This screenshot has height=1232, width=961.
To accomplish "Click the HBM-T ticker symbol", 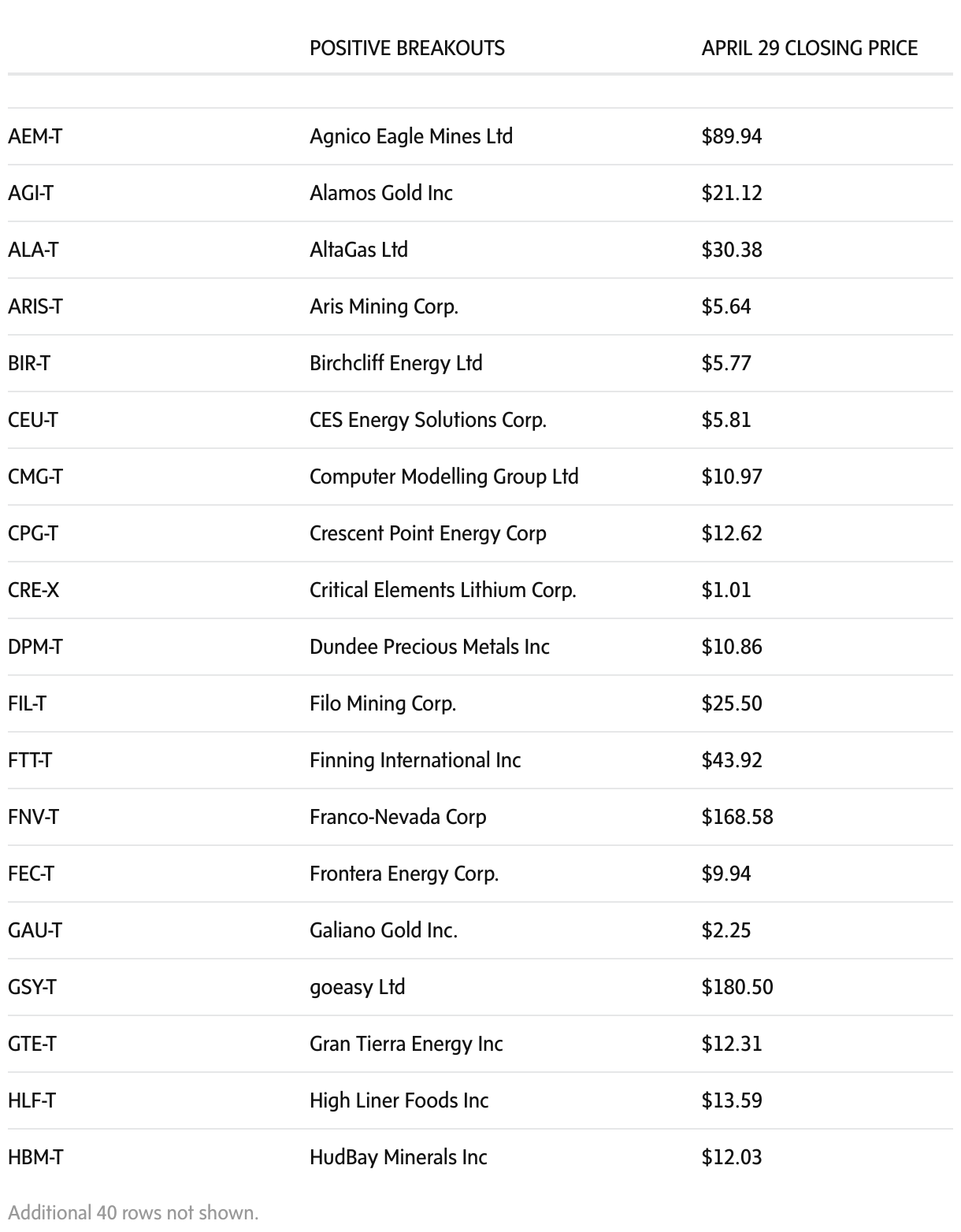I will click(35, 1157).
